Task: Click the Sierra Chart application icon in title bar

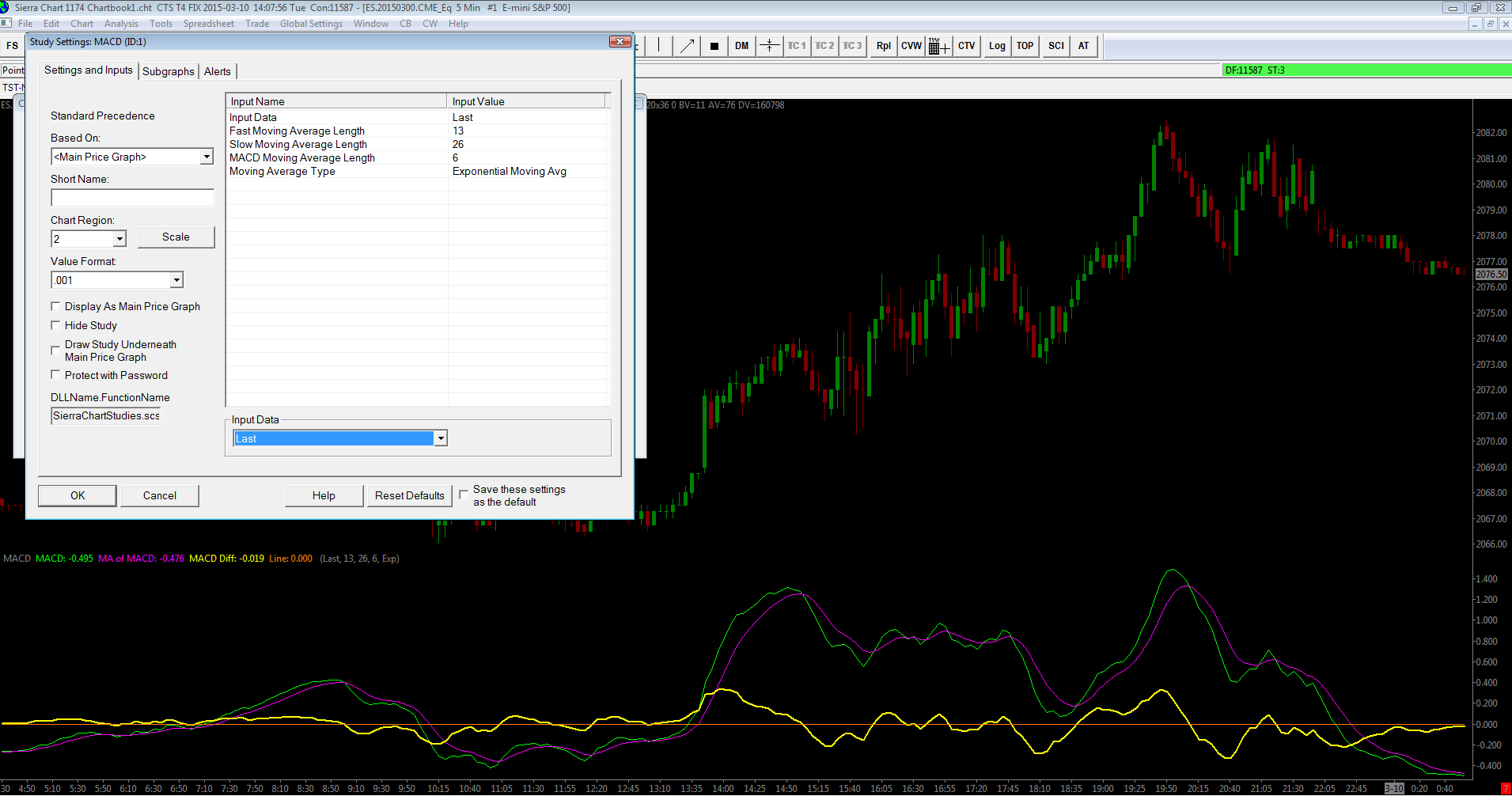Action: click(x=5, y=7)
